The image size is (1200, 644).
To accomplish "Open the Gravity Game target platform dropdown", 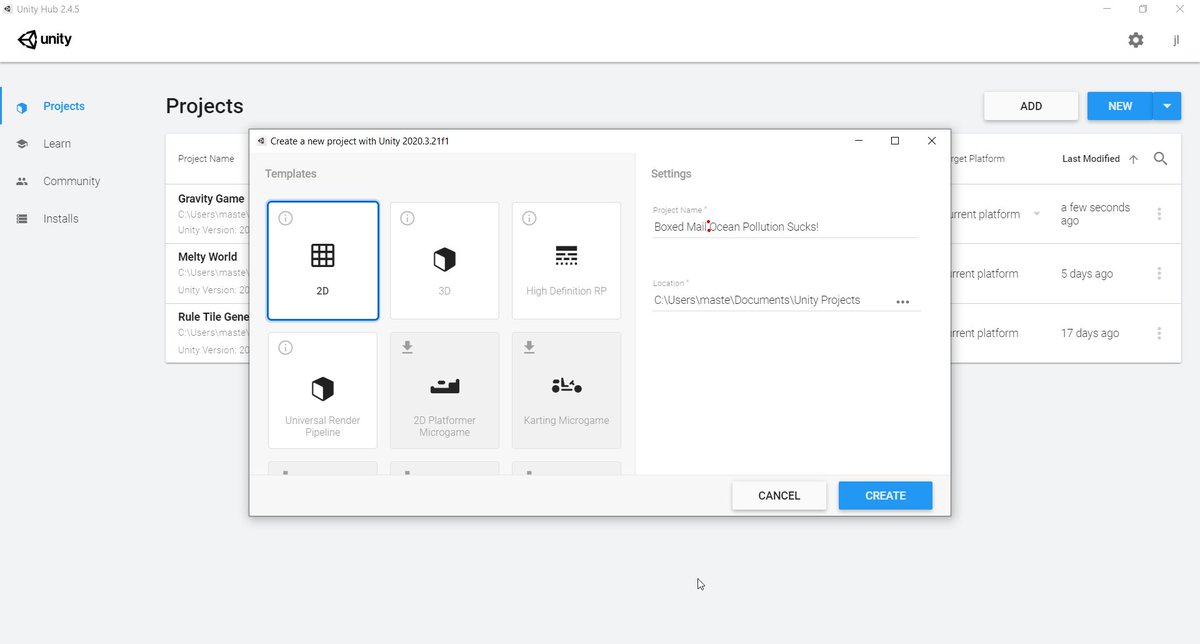I will pyautogui.click(x=1036, y=214).
